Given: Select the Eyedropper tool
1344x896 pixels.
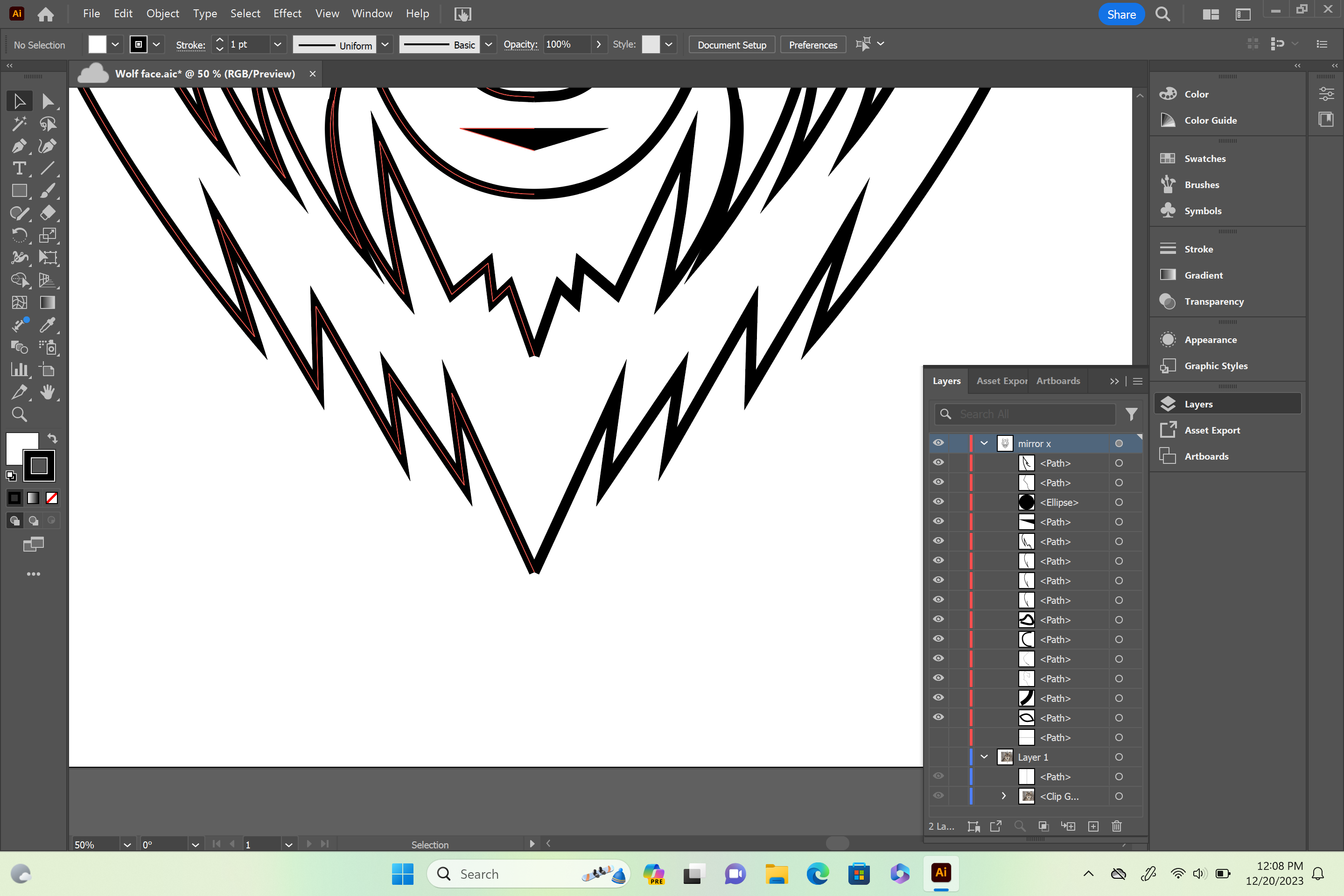Looking at the screenshot, I should 48,325.
